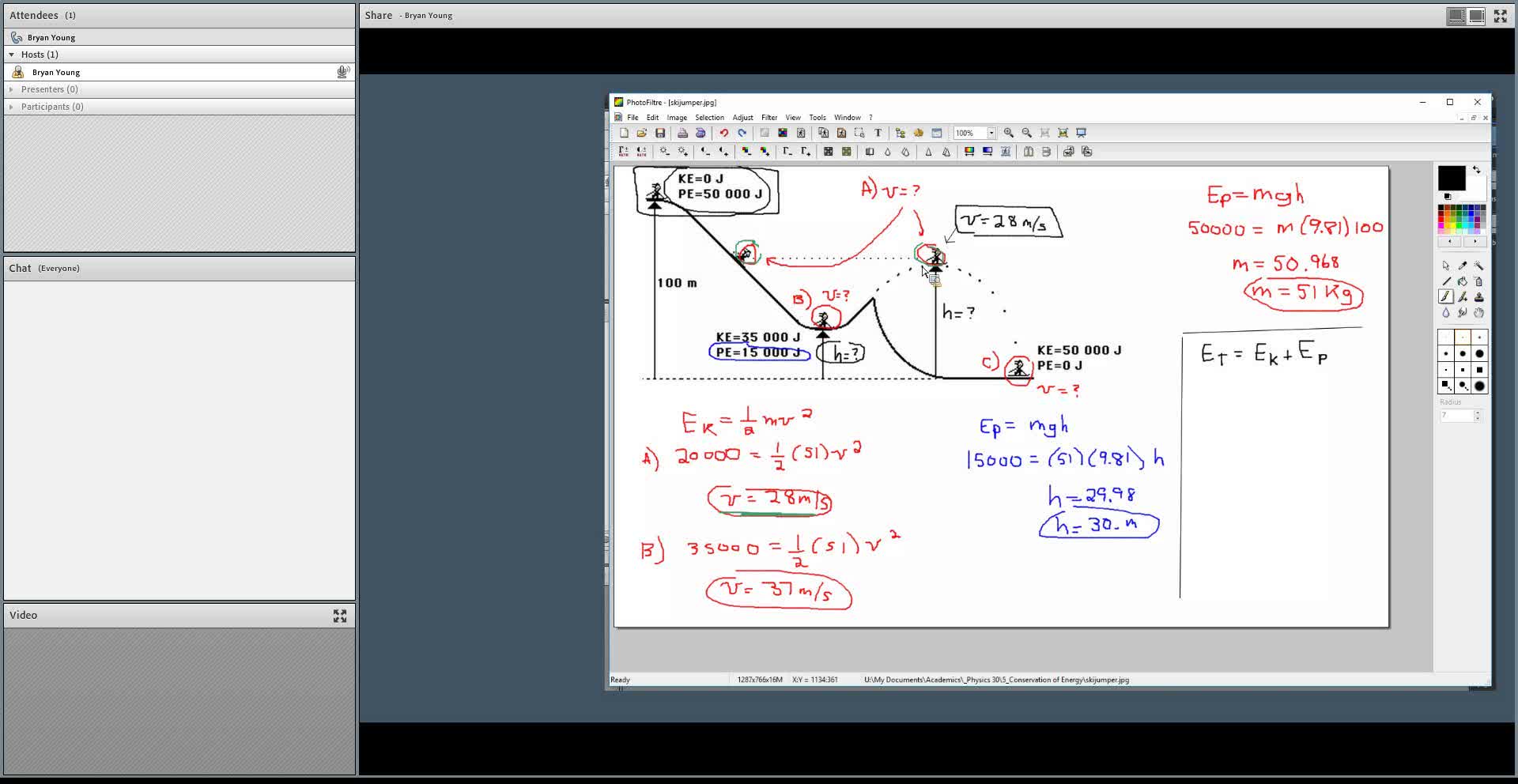Open the Adjust menu
The height and width of the screenshot is (784, 1518).
[742, 118]
